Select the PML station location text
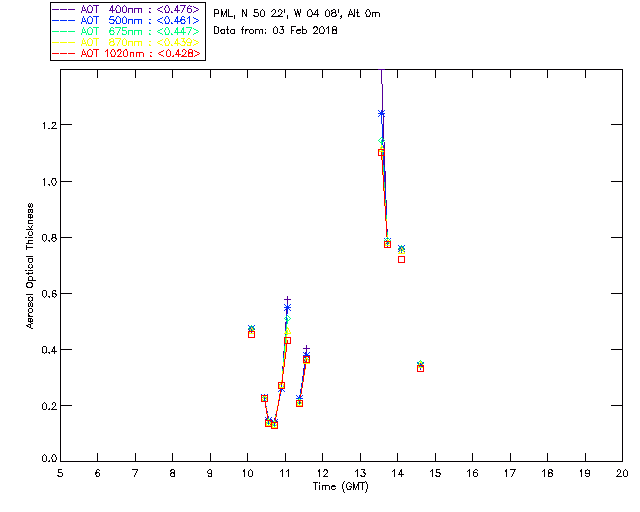 [x=297, y=14]
